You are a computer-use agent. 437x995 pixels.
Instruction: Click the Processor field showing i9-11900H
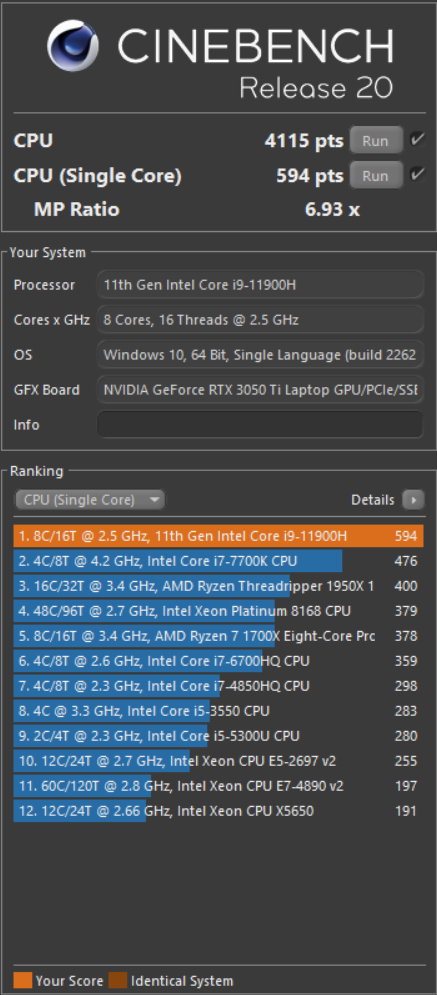[260, 285]
